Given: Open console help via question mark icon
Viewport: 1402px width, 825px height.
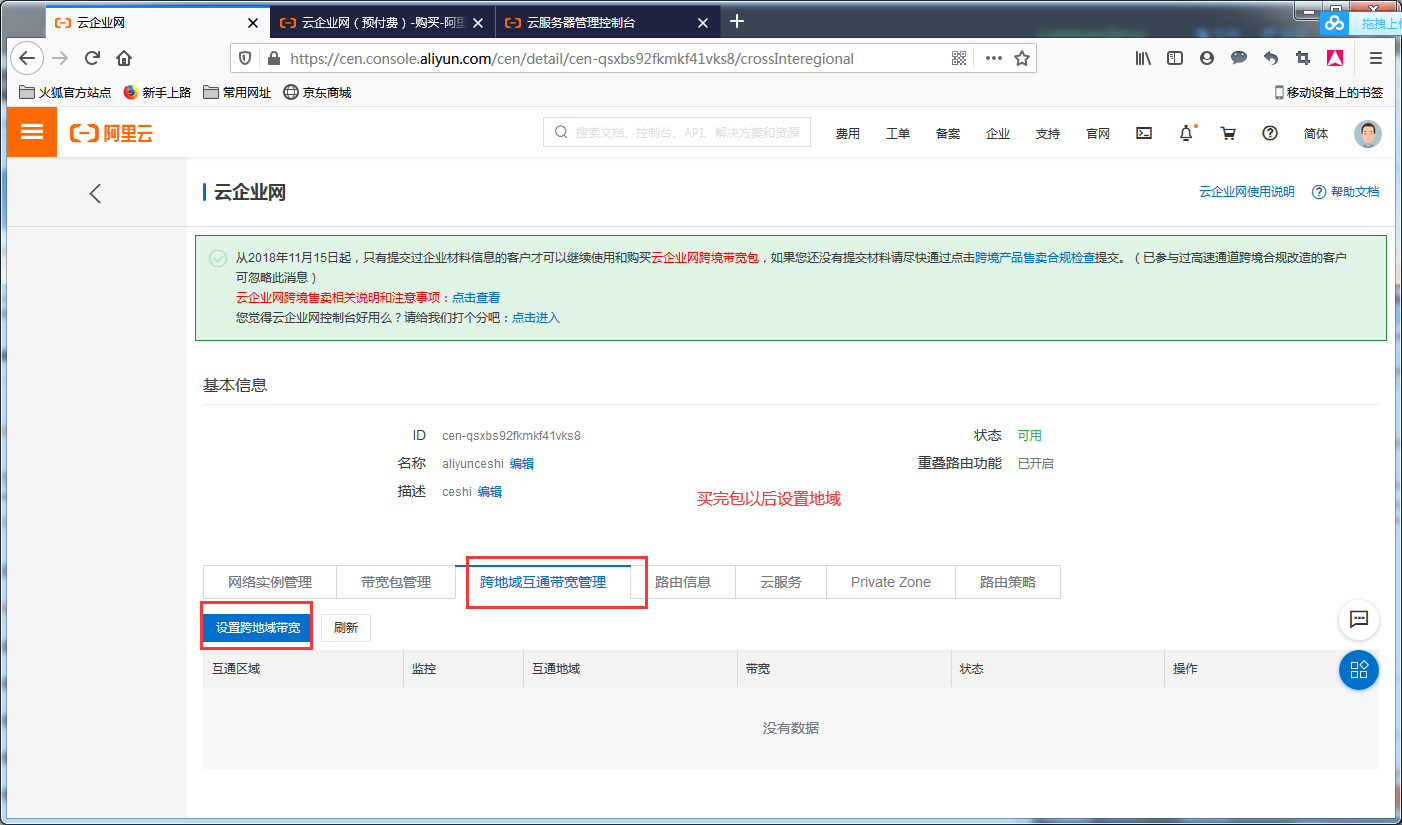Looking at the screenshot, I should point(1269,132).
